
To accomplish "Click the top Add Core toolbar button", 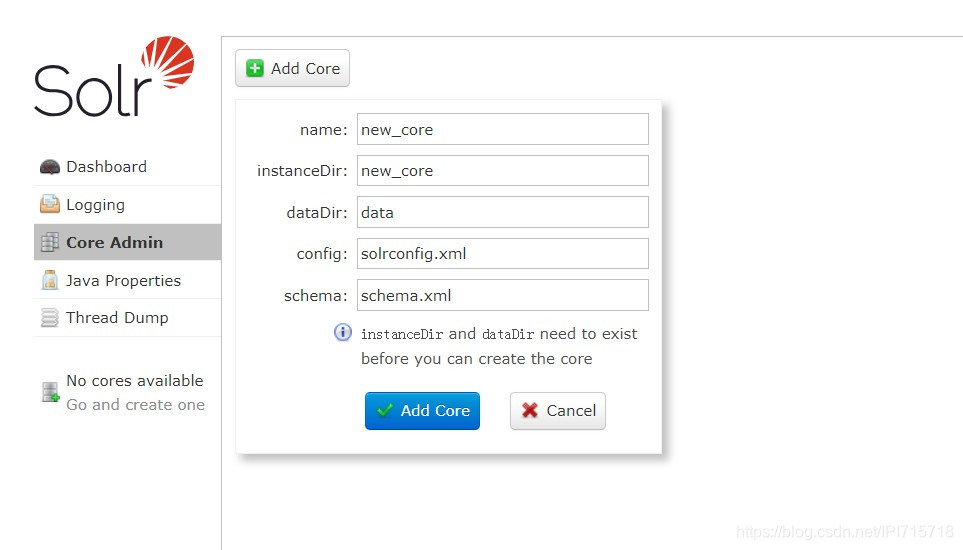I will (x=292, y=68).
